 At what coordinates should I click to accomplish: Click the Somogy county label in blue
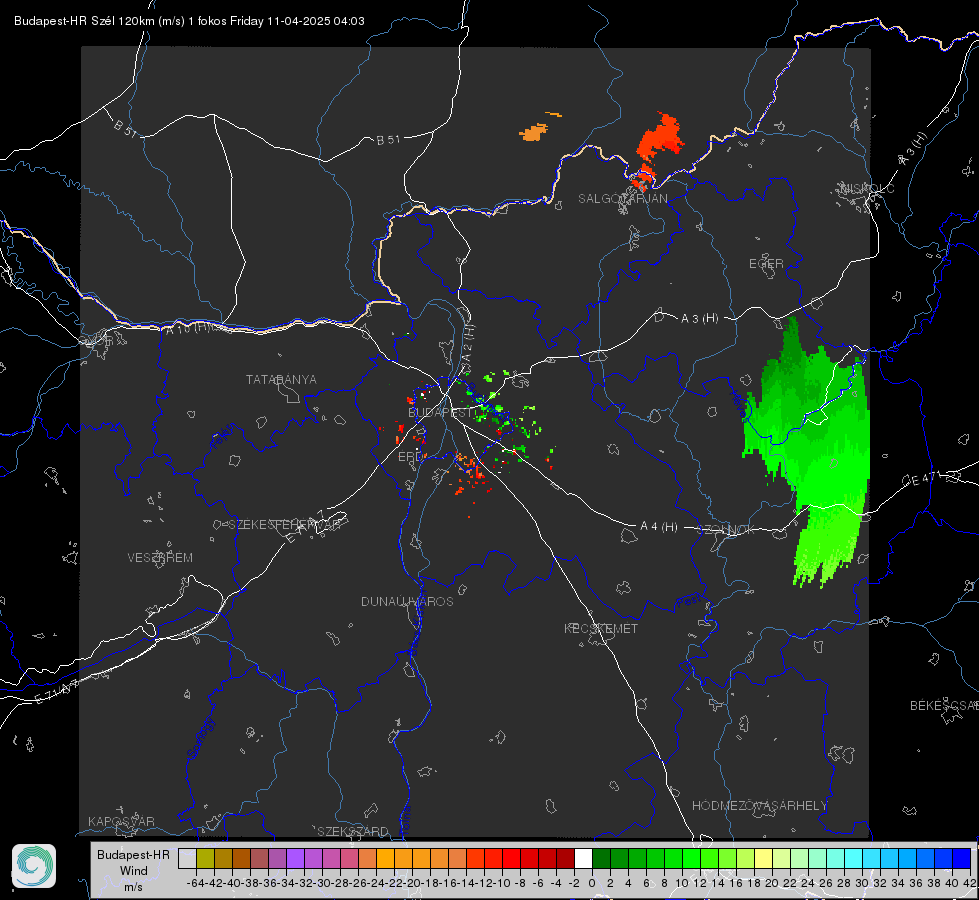click(199, 739)
